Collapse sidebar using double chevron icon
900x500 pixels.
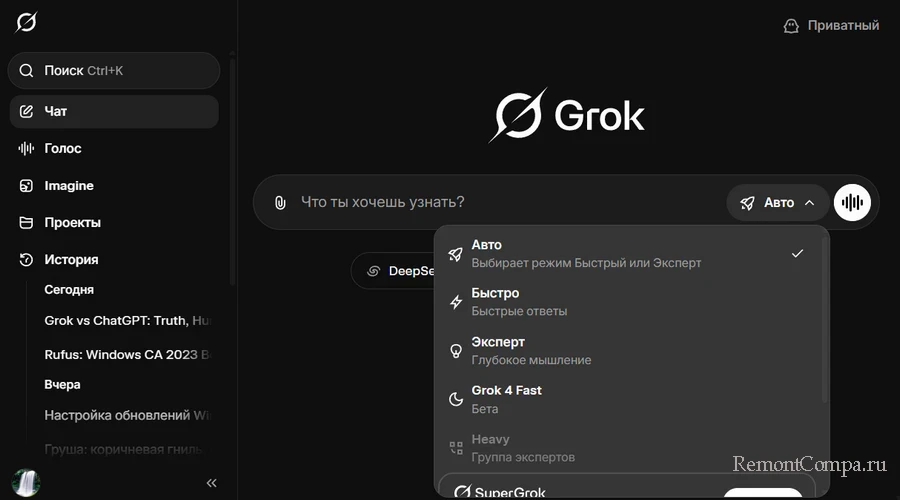pos(211,483)
